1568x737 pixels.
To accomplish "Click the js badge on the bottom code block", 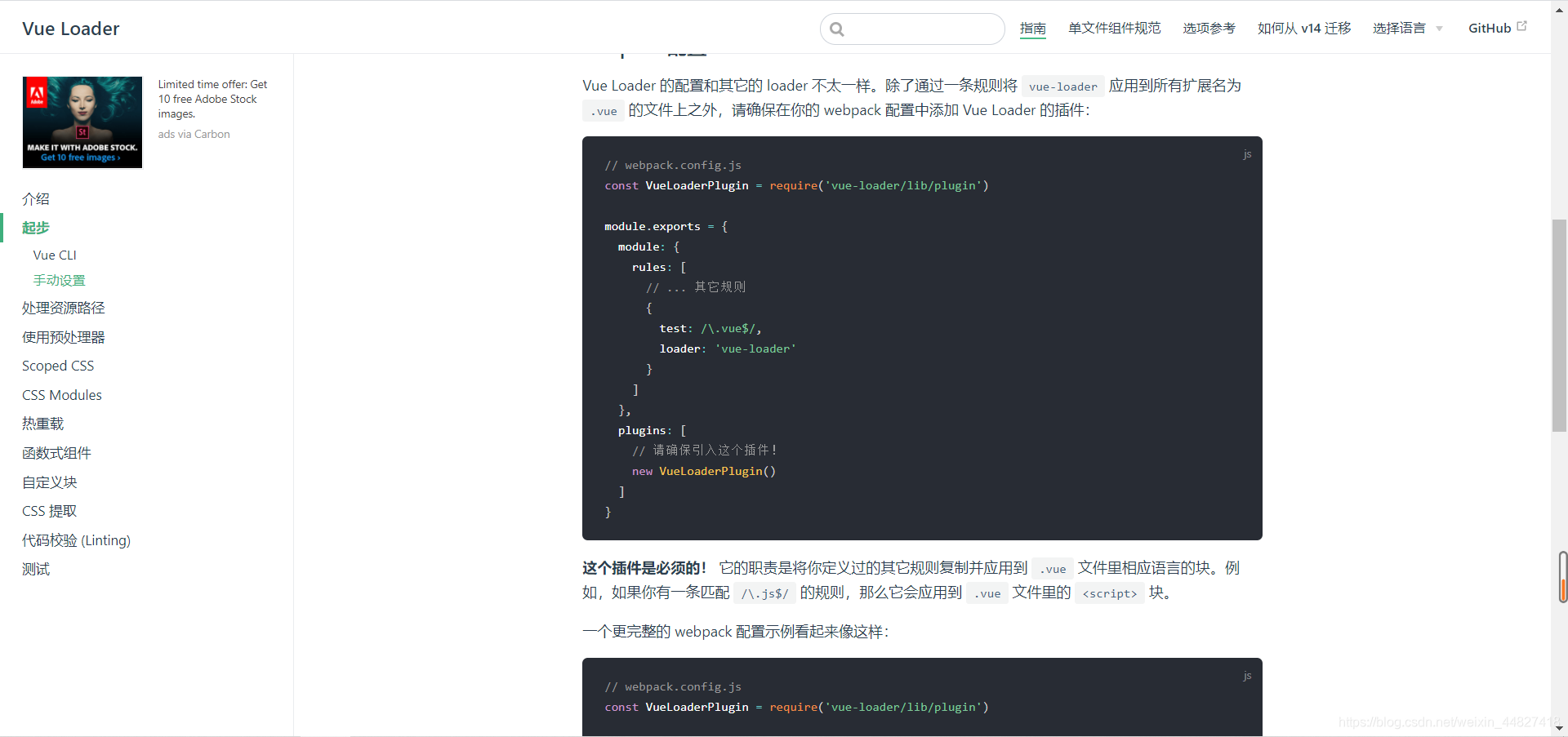I will pyautogui.click(x=1247, y=676).
